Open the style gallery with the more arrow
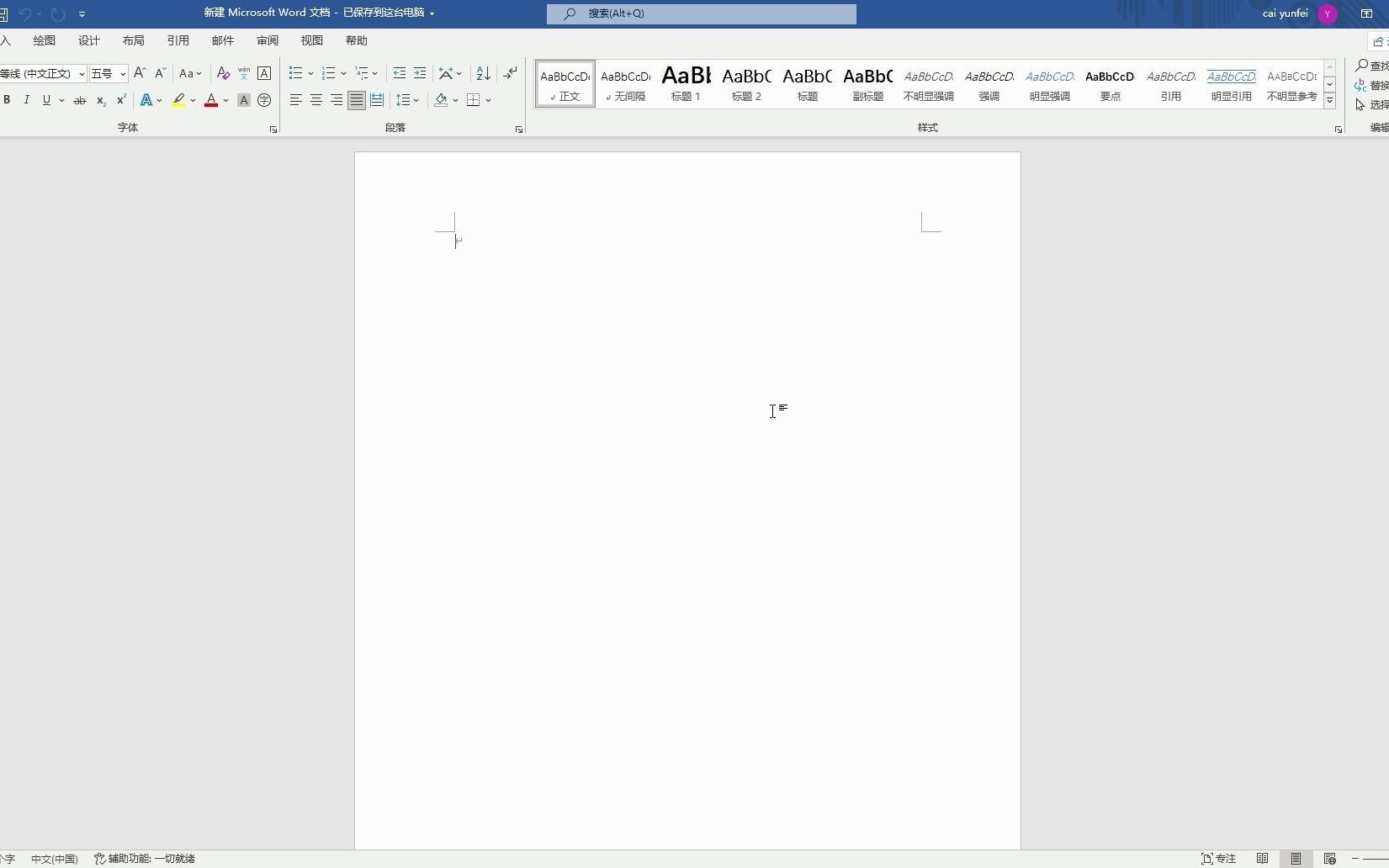Image resolution: width=1389 pixels, height=868 pixels. coord(1329,100)
